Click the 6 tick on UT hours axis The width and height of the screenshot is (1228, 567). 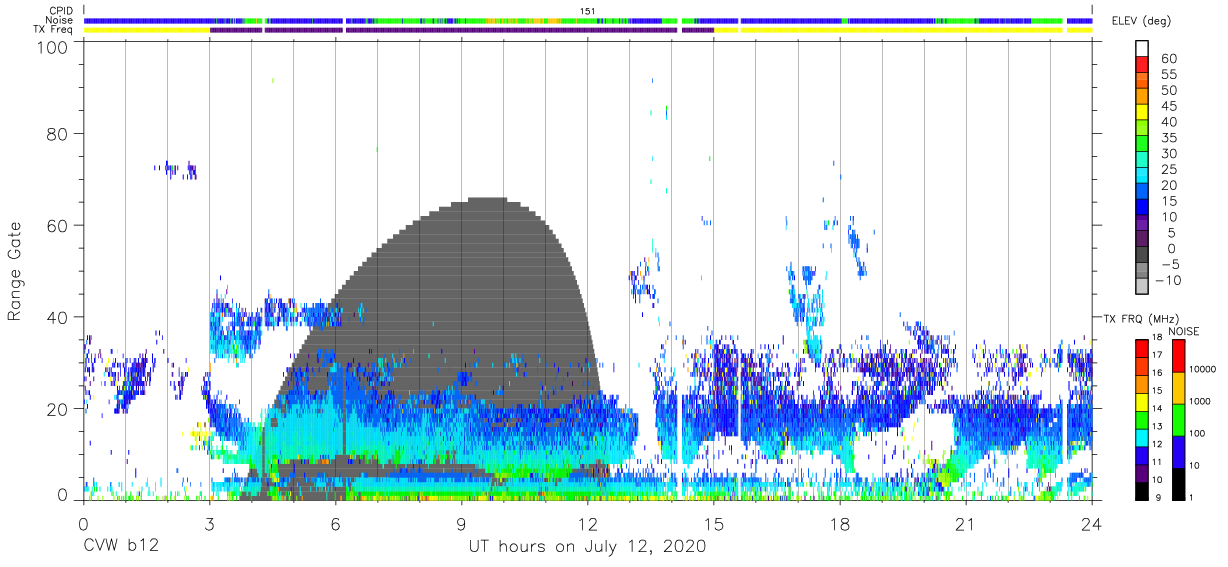[335, 523]
